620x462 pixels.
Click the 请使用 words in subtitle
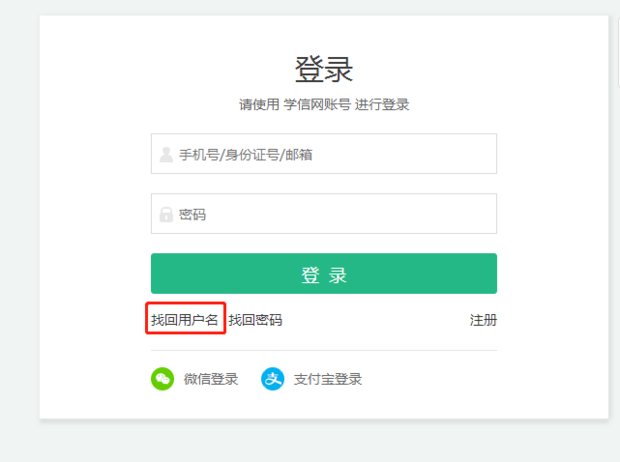click(259, 104)
